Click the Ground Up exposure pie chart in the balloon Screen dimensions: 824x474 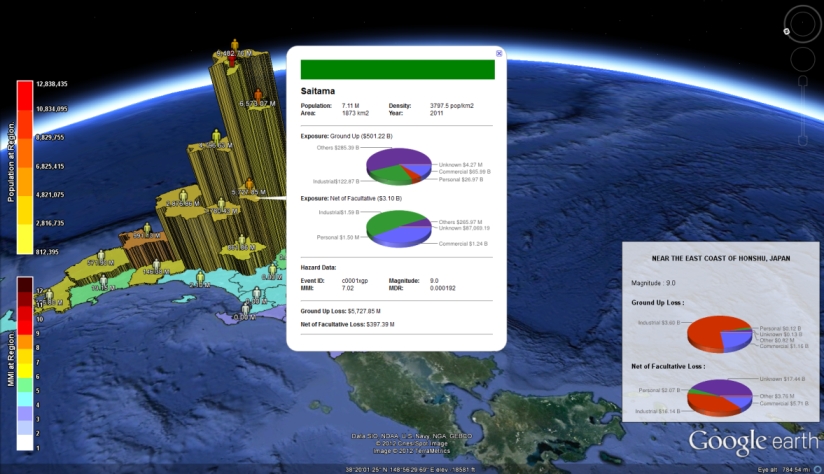(x=399, y=166)
